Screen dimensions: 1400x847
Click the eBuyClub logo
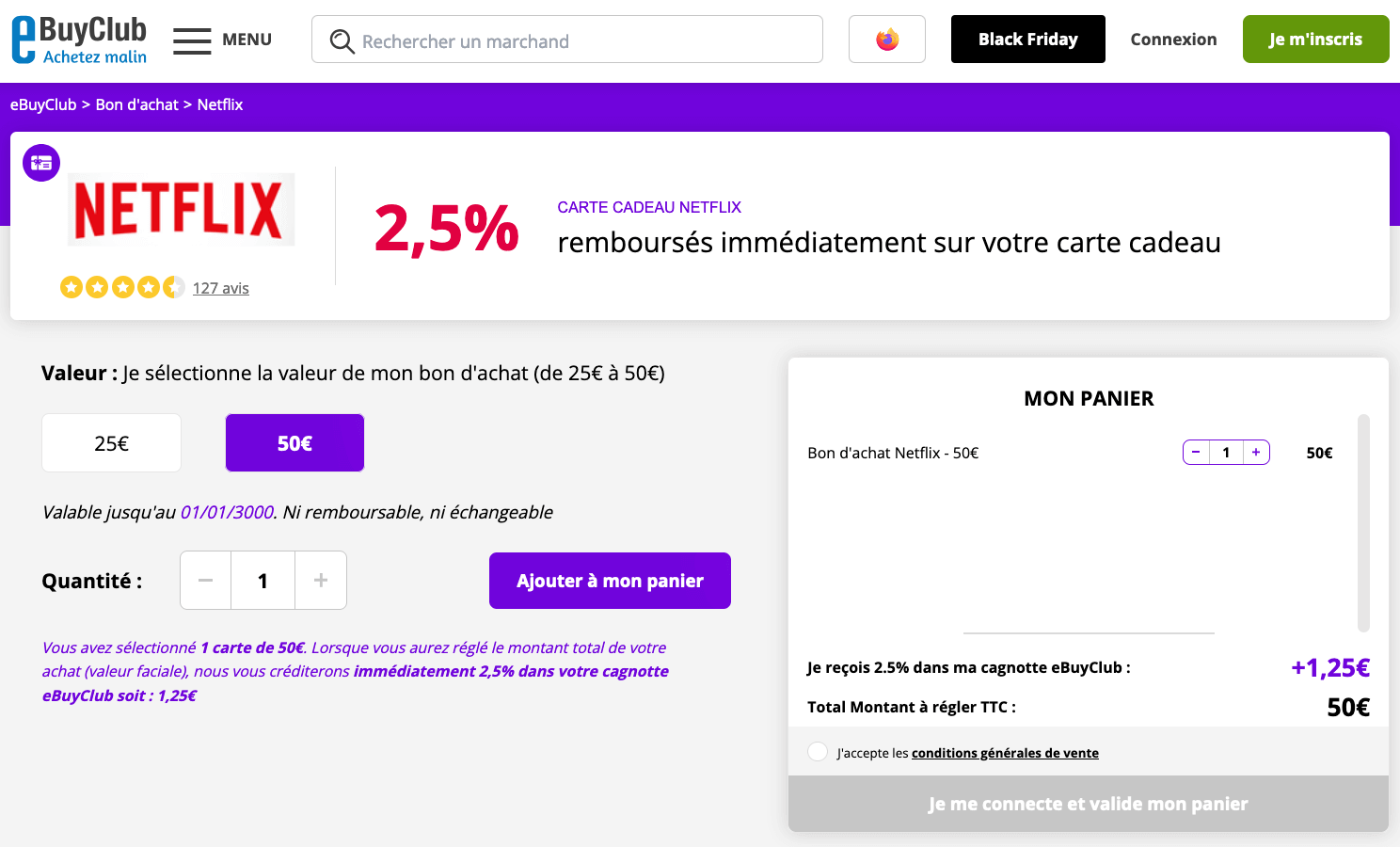pos(79,40)
